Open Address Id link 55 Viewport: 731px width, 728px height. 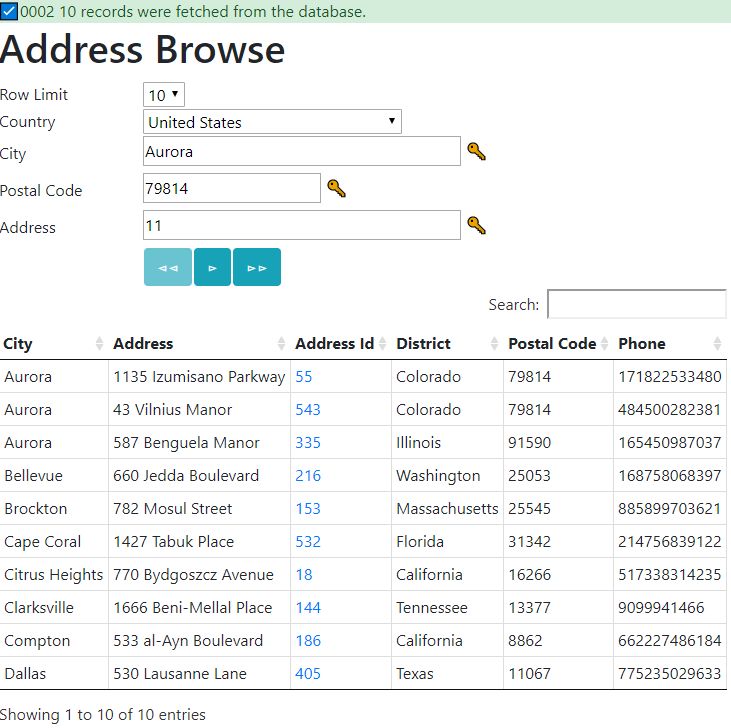click(304, 377)
